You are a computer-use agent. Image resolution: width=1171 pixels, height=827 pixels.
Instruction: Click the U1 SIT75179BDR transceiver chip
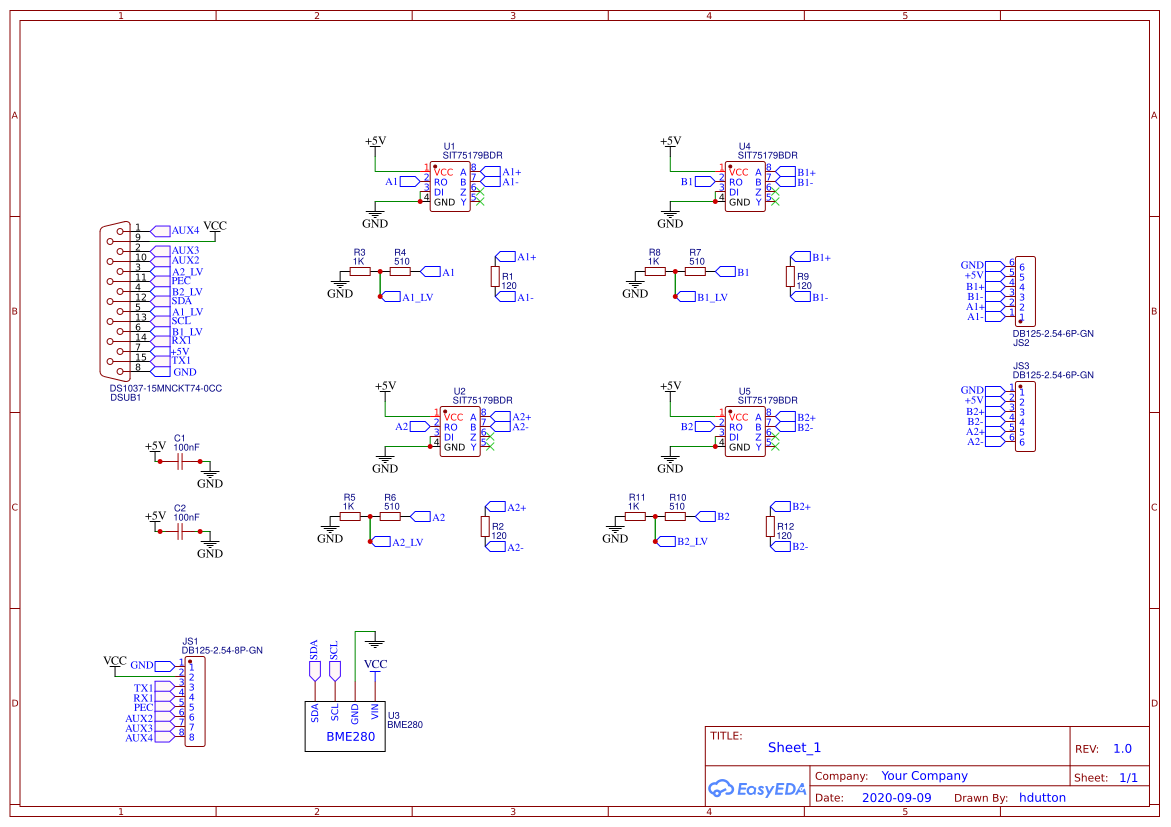coord(450,187)
